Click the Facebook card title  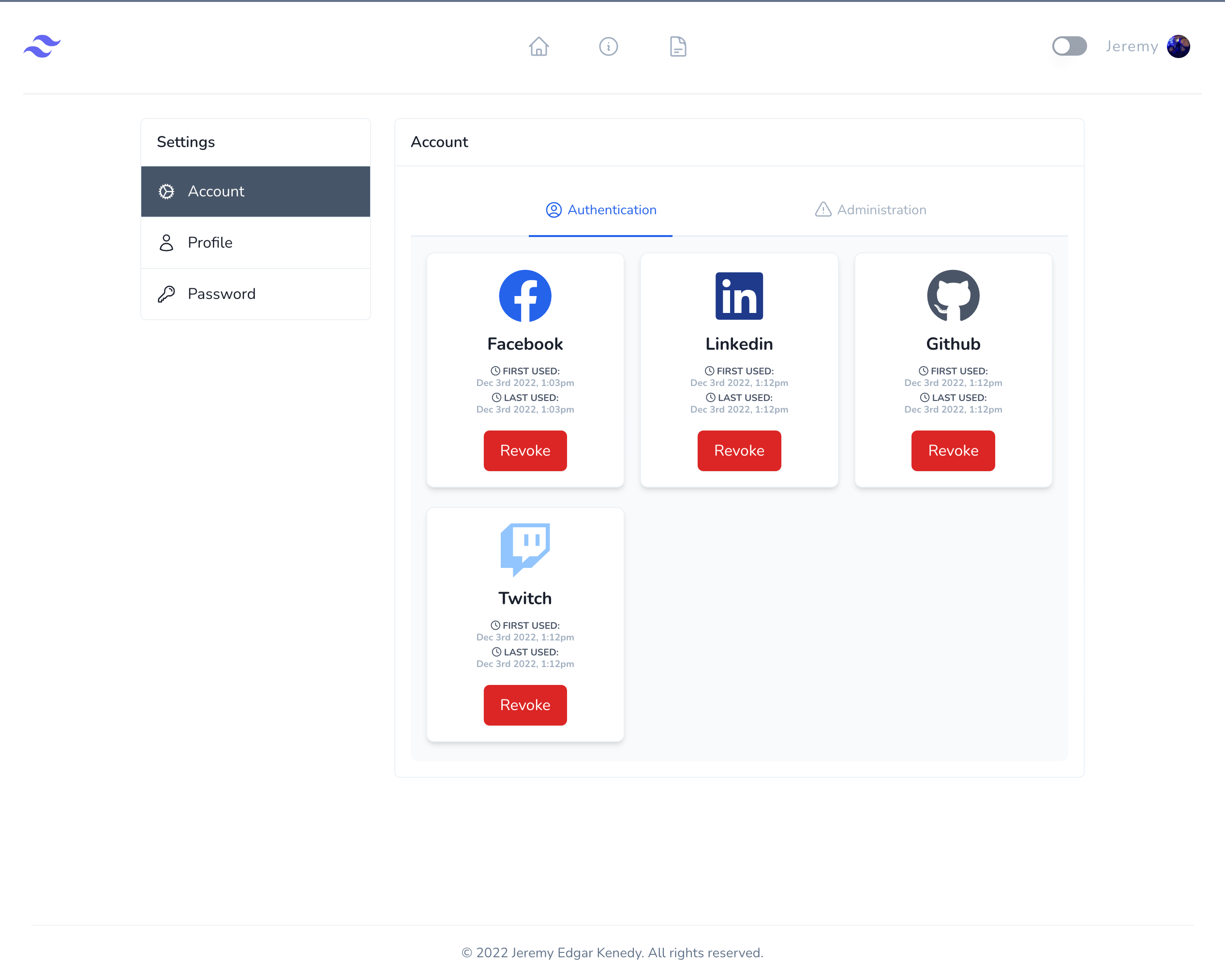(525, 344)
